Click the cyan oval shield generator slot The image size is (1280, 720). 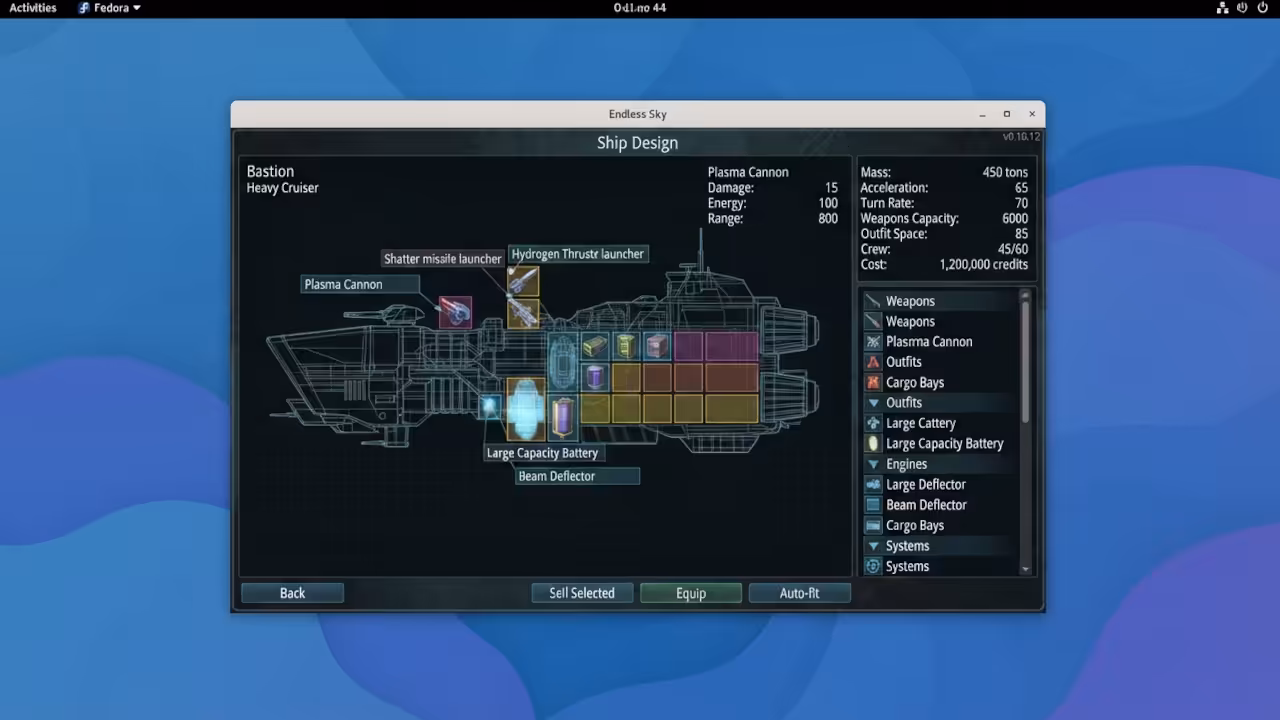point(563,362)
